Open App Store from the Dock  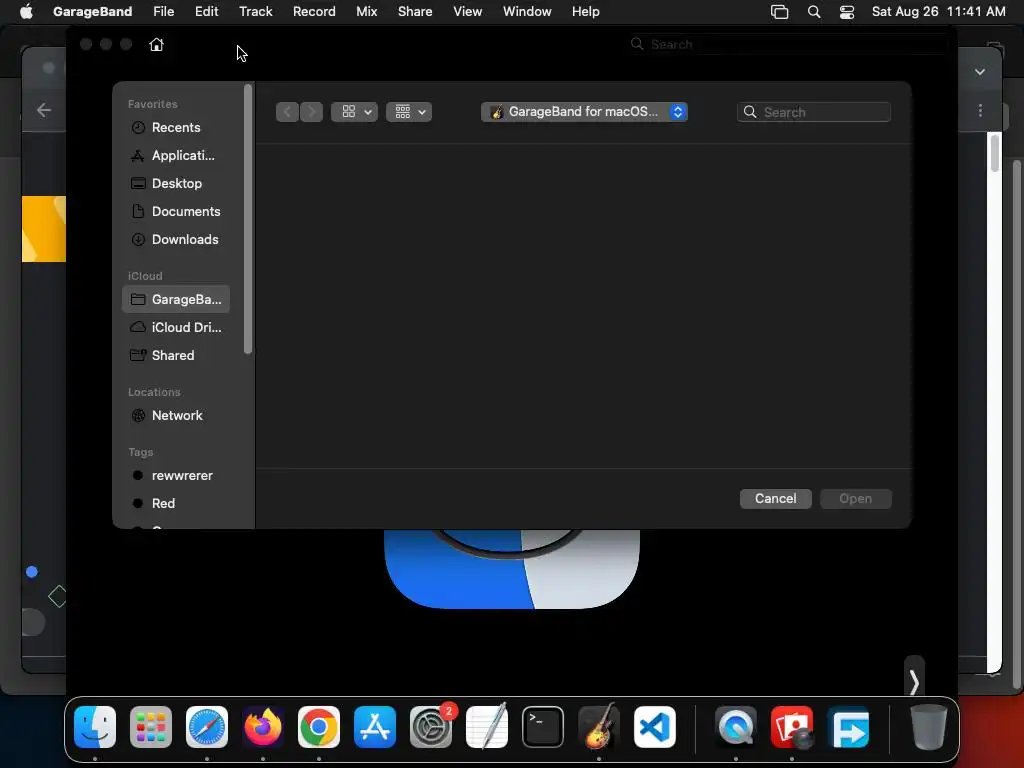point(375,727)
